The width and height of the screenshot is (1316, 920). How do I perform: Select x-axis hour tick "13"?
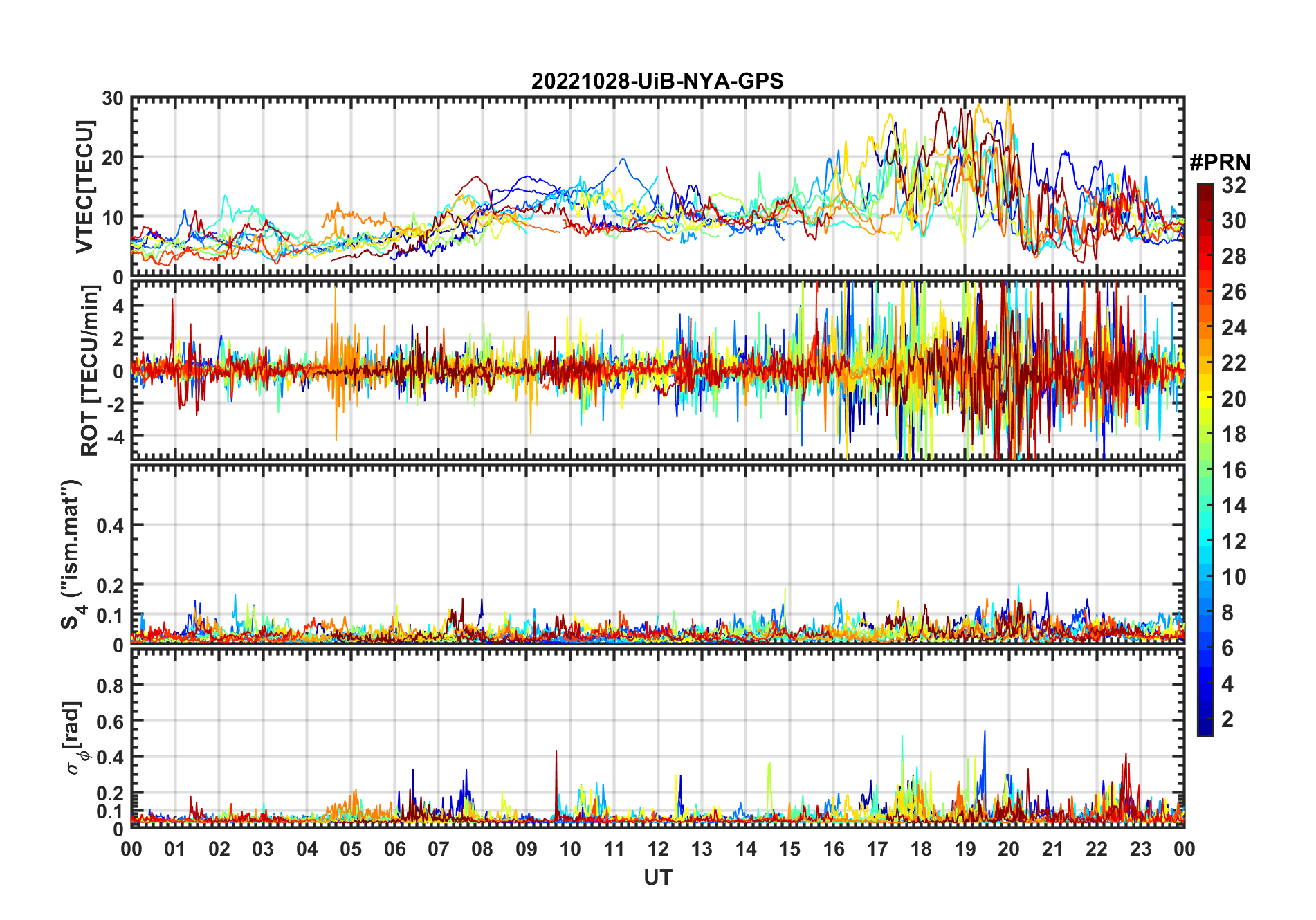[x=702, y=849]
